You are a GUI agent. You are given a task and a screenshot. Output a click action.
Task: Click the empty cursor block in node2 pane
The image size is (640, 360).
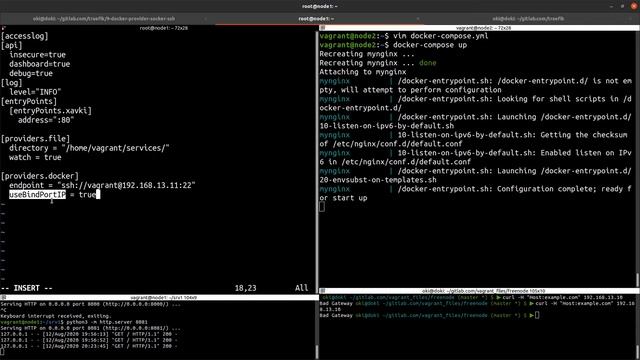coord(322,207)
